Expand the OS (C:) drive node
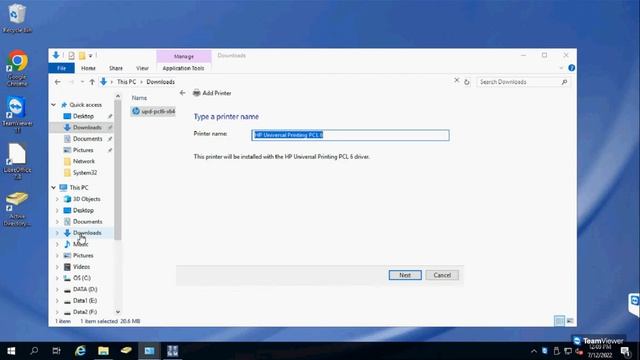This screenshot has height=360, width=640. pos(57,278)
